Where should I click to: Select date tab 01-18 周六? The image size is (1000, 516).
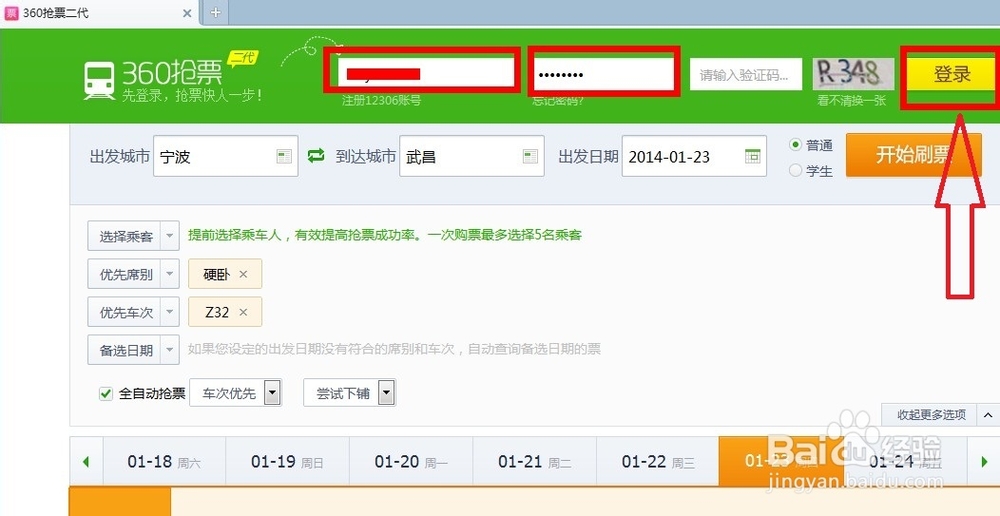click(164, 461)
